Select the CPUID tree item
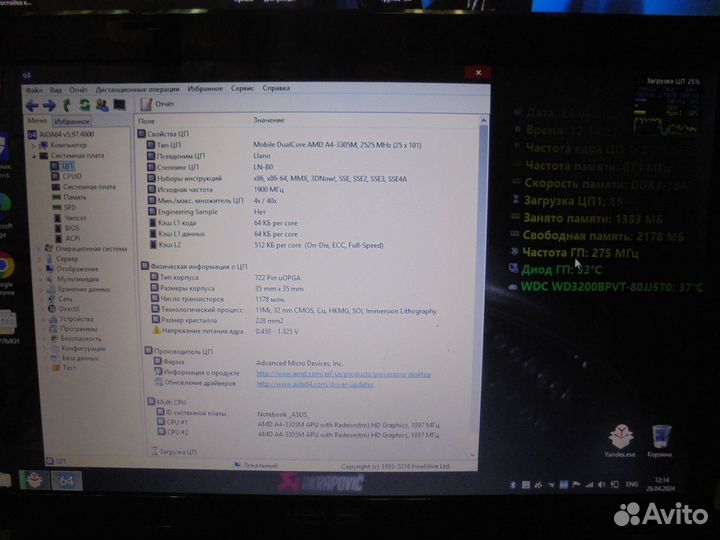 (67, 176)
